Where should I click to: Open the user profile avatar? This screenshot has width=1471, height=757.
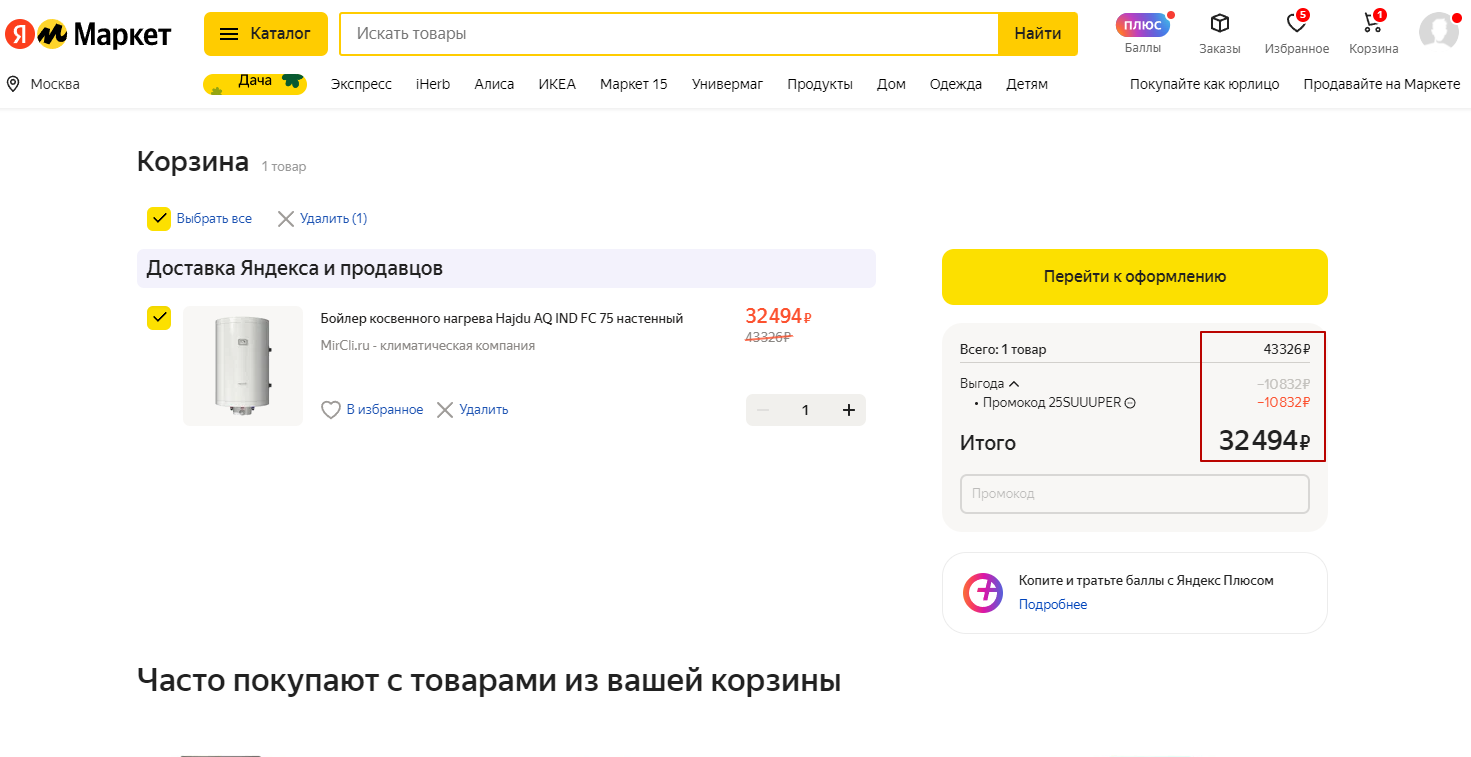pyautogui.click(x=1438, y=31)
